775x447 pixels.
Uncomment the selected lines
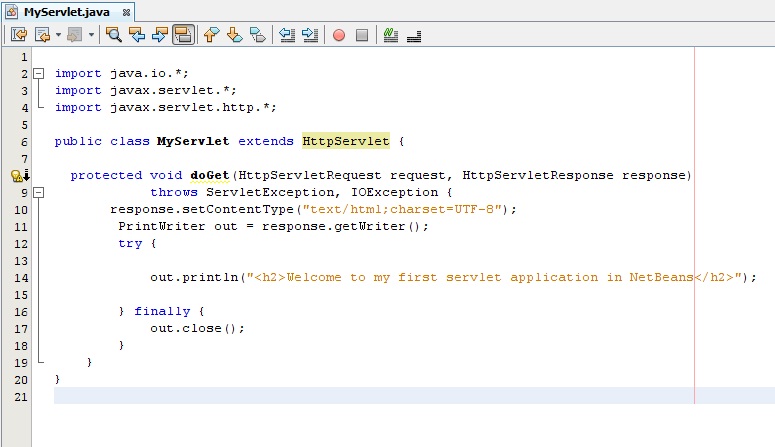tap(414, 35)
